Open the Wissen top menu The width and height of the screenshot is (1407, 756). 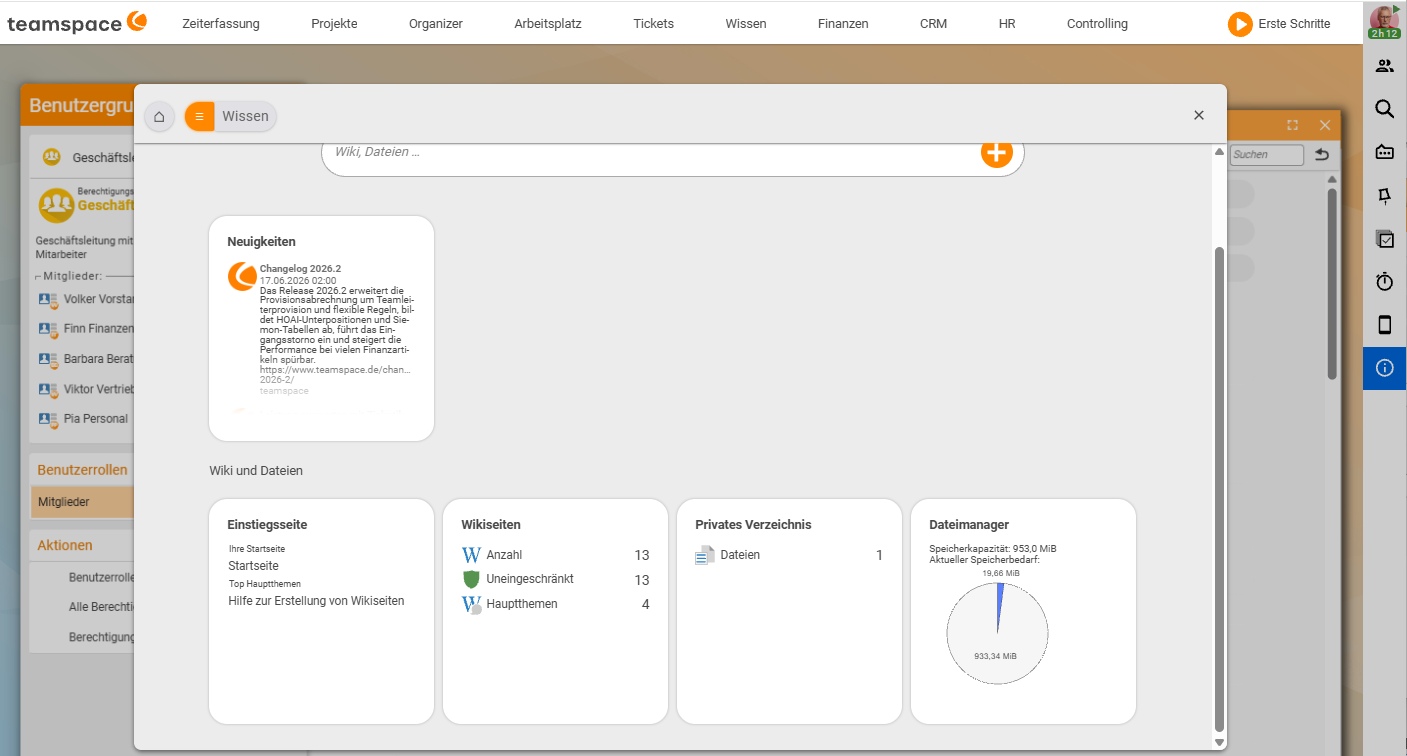click(746, 24)
